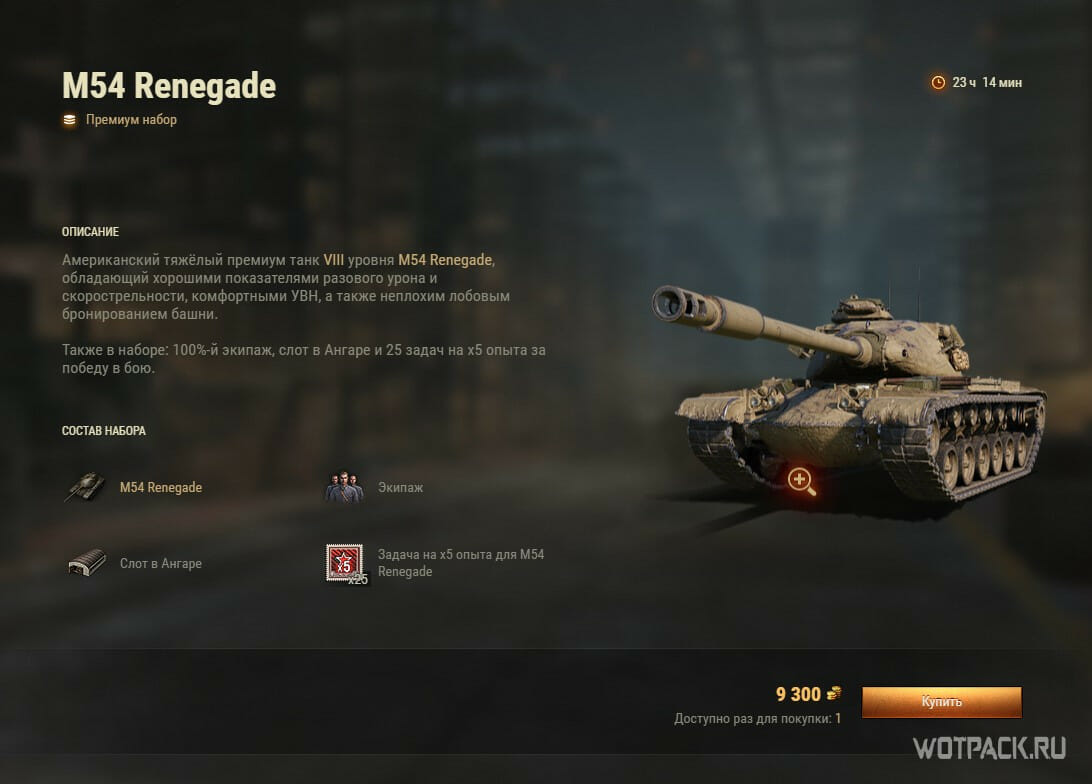This screenshot has height=784, width=1092.
Task: Buy the bundle with Купить button
Action: [942, 702]
